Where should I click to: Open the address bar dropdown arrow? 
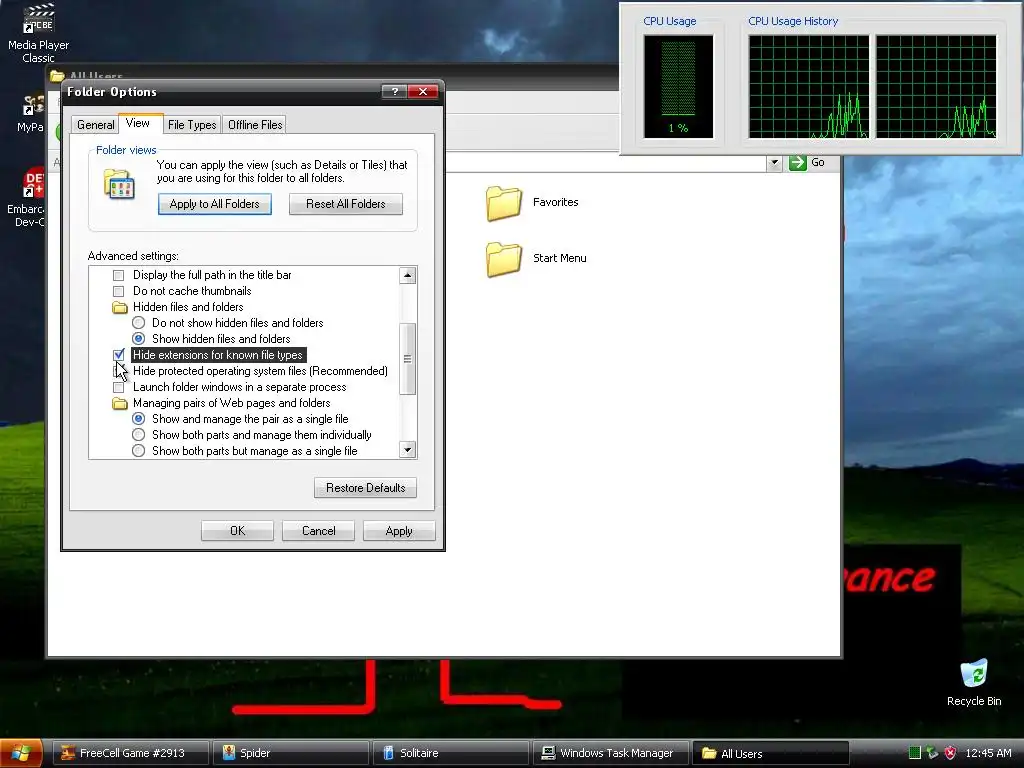(x=774, y=163)
